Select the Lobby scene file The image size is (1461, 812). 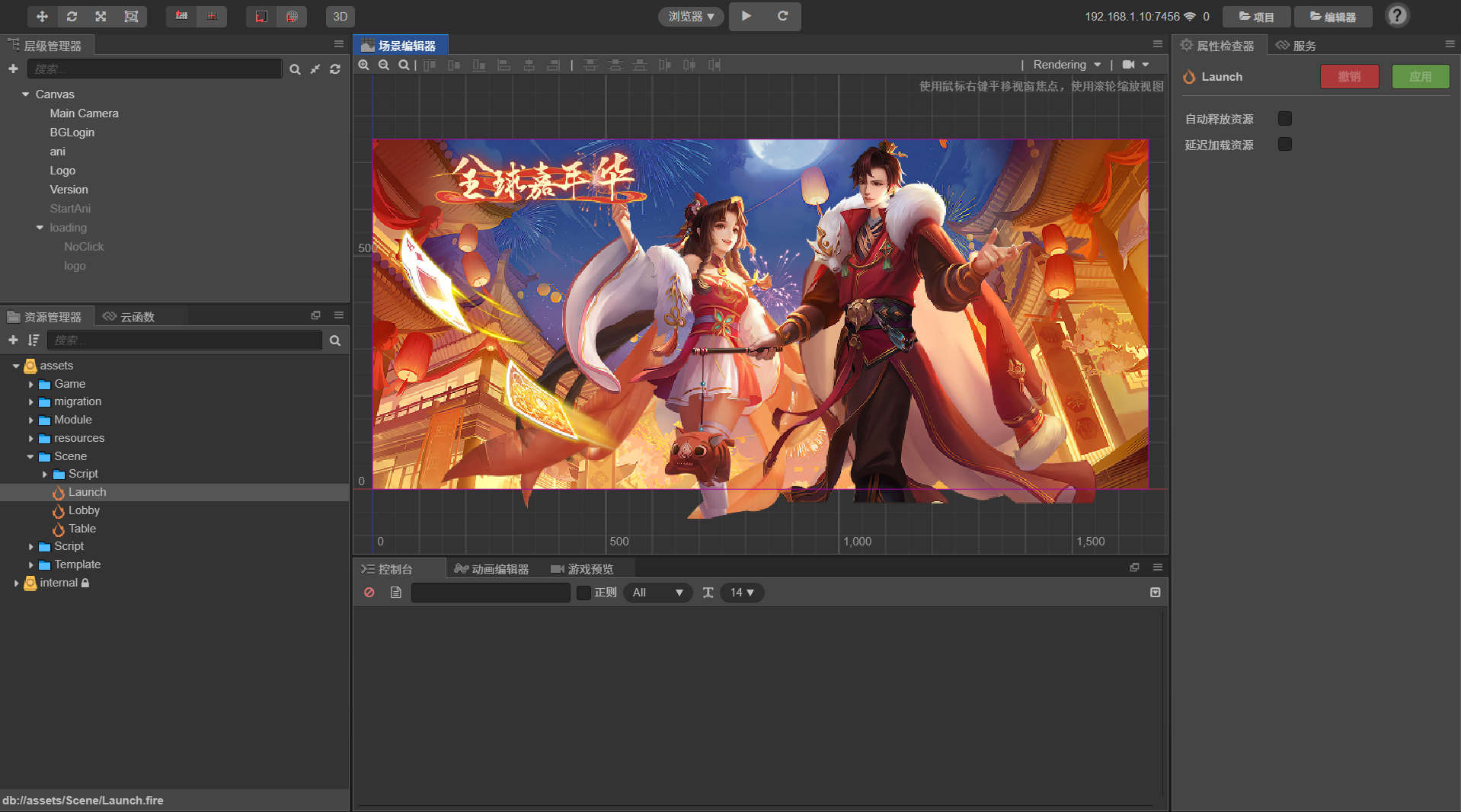click(x=84, y=510)
